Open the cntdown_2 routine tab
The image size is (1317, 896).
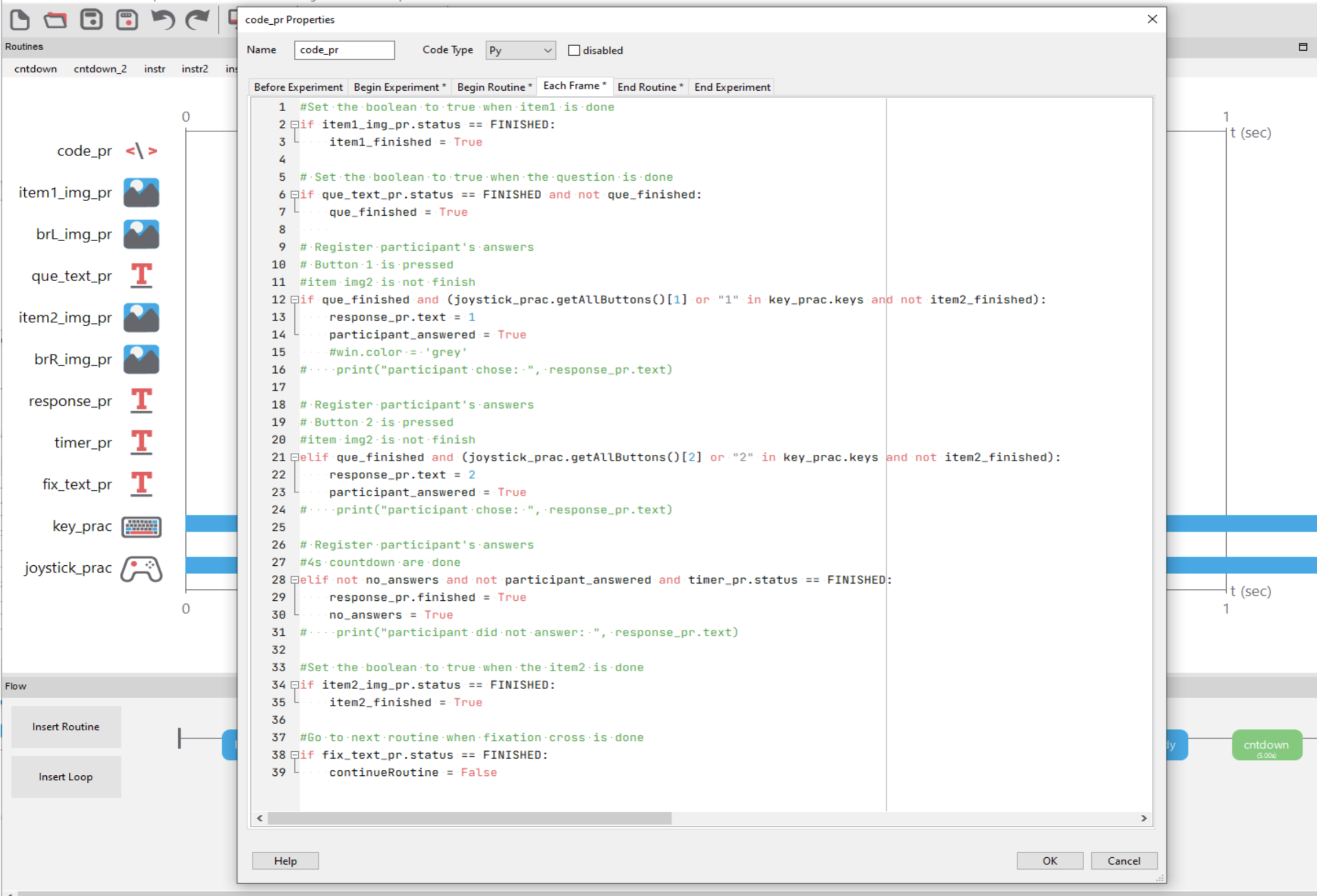click(x=100, y=69)
